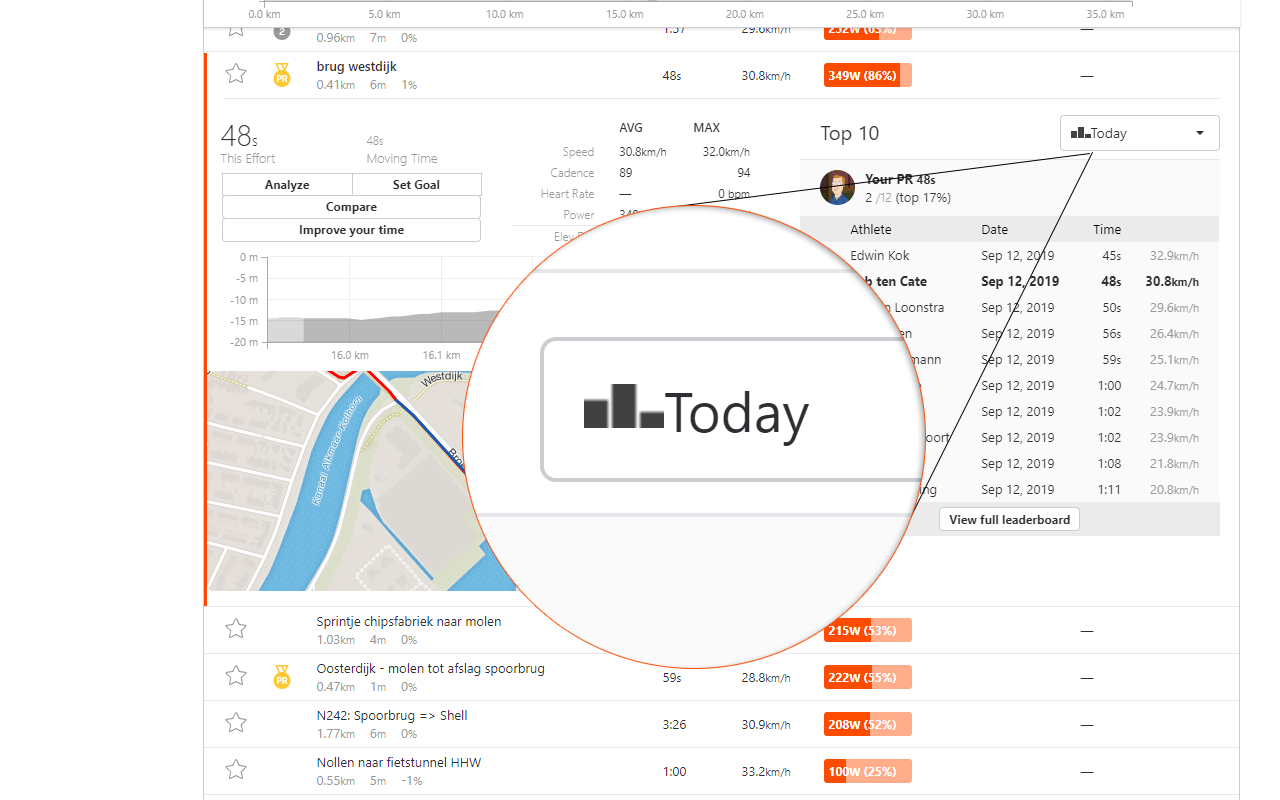Click the Date column header
Screen dimensions: 1280x800
click(x=995, y=229)
